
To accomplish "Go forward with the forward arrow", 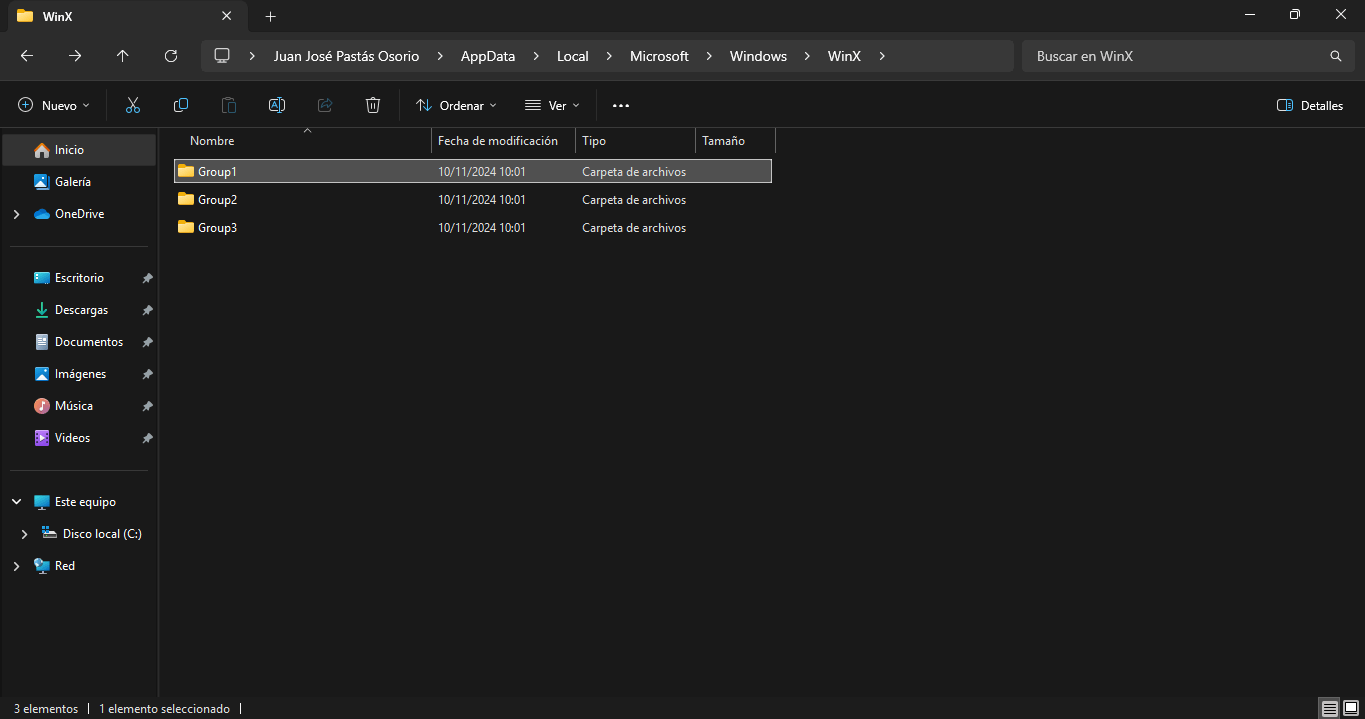I will click(75, 56).
